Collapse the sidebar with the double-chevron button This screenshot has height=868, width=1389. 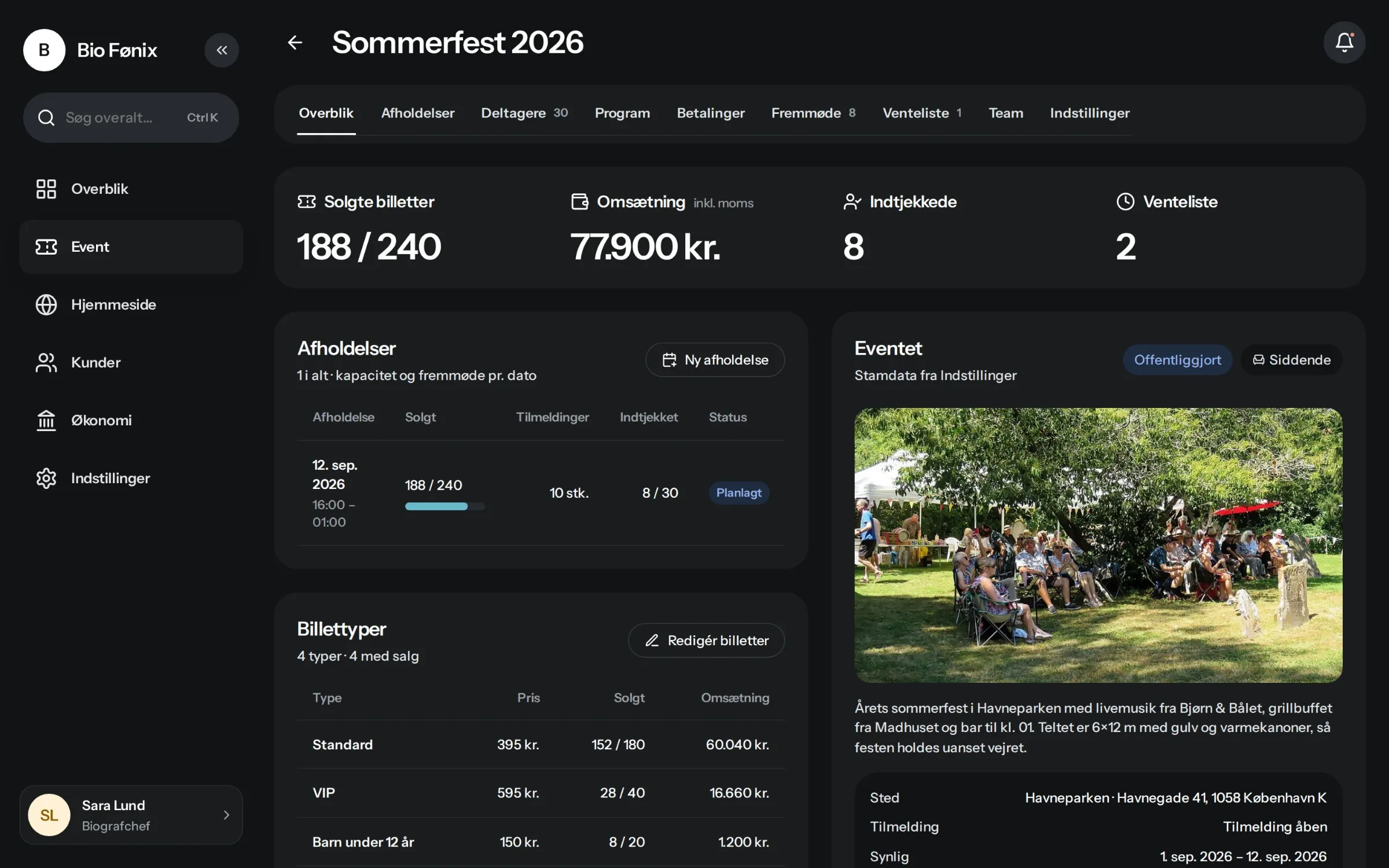point(222,50)
